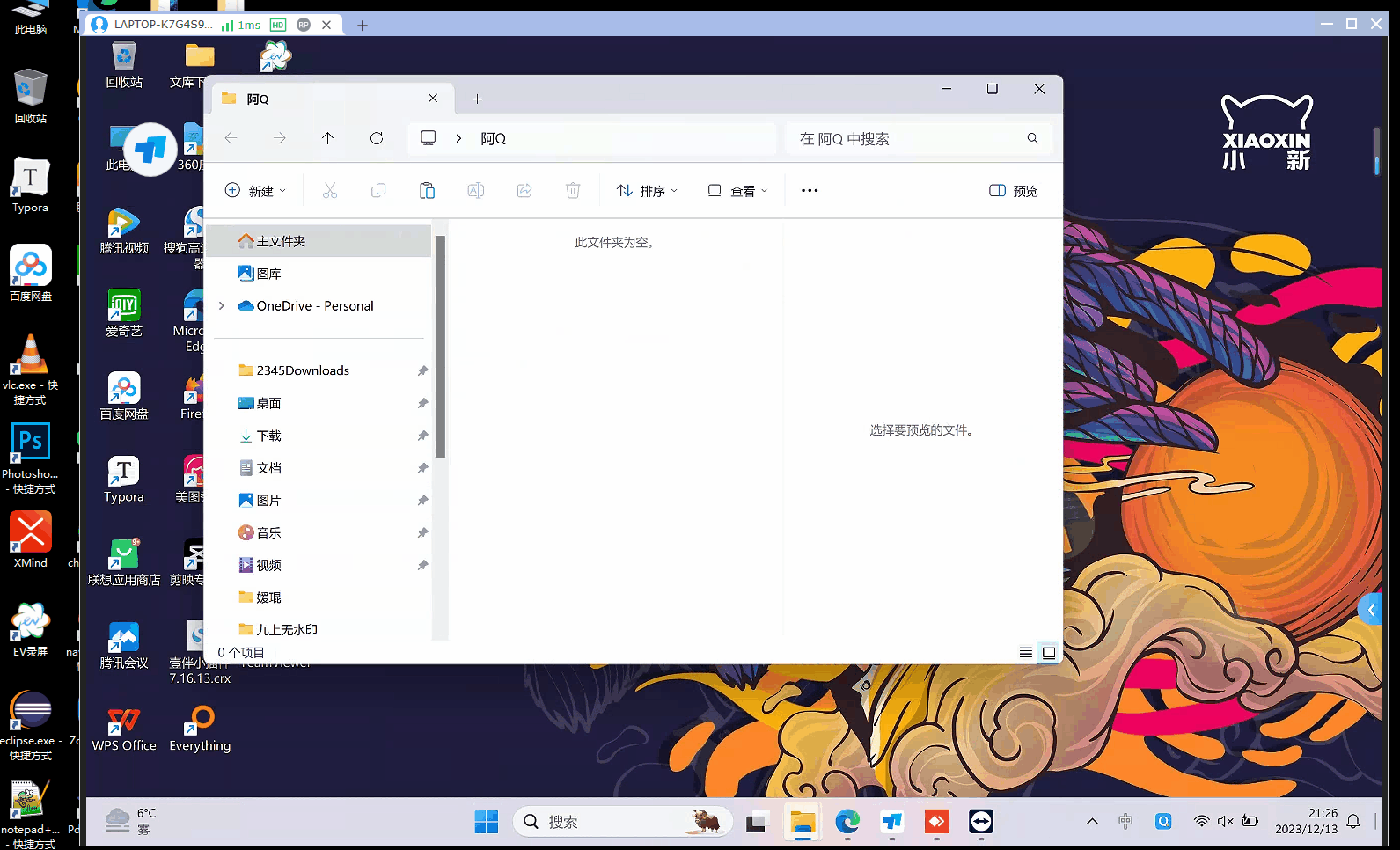1400x850 pixels.
Task: Open Typora icon on local desktop
Action: coord(31,185)
